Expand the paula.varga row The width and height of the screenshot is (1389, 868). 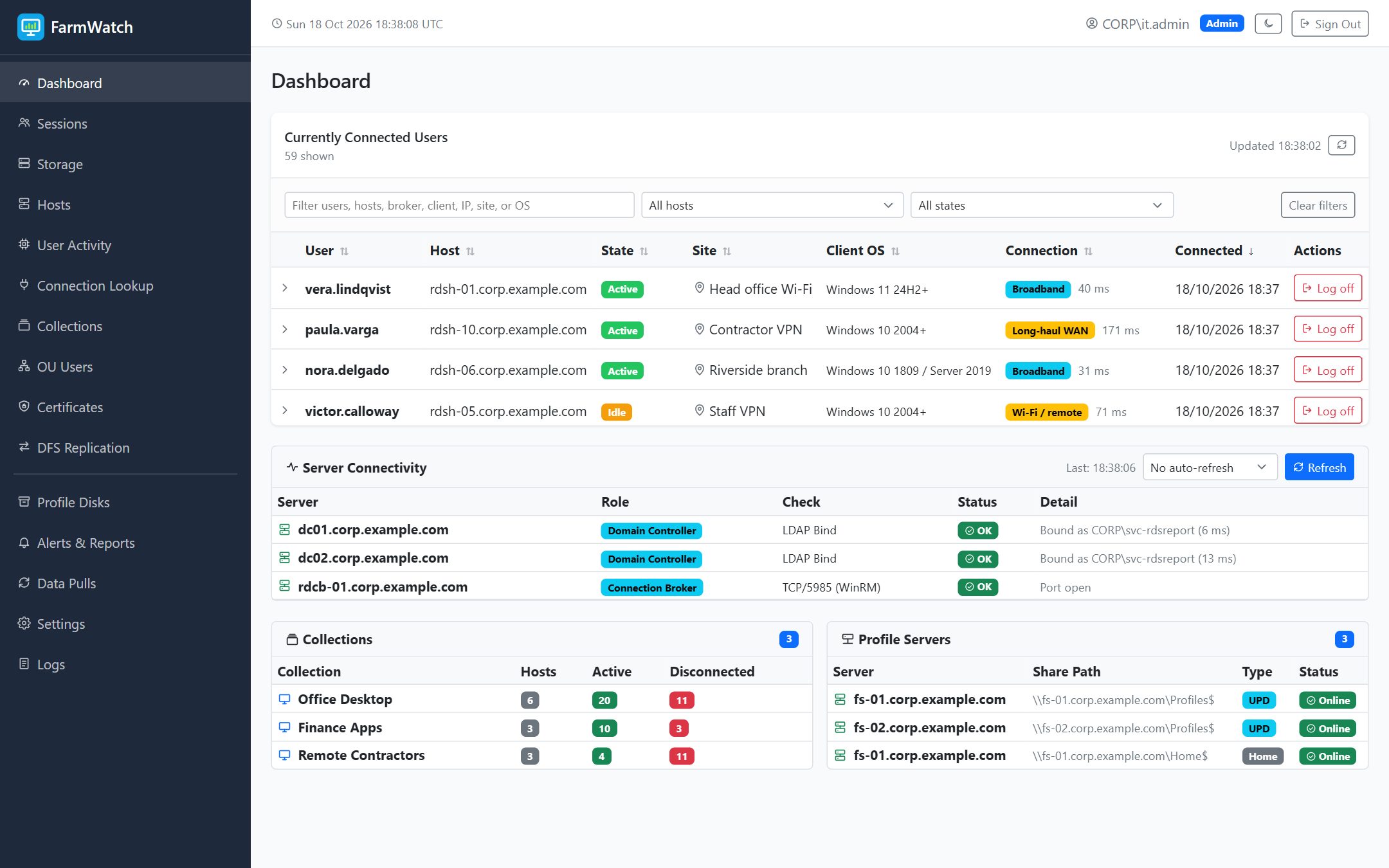pyautogui.click(x=285, y=329)
